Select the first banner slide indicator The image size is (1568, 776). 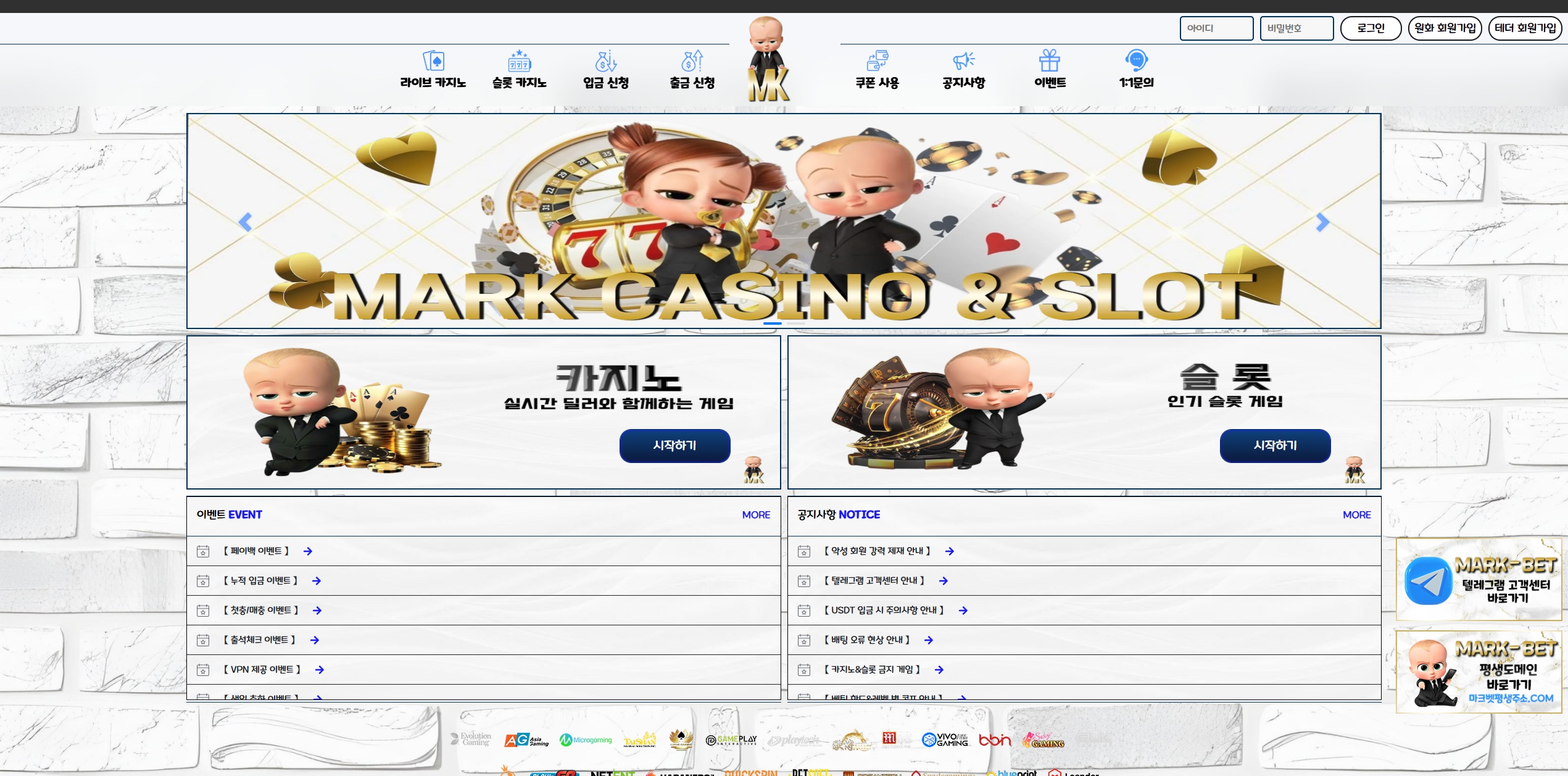[x=773, y=323]
